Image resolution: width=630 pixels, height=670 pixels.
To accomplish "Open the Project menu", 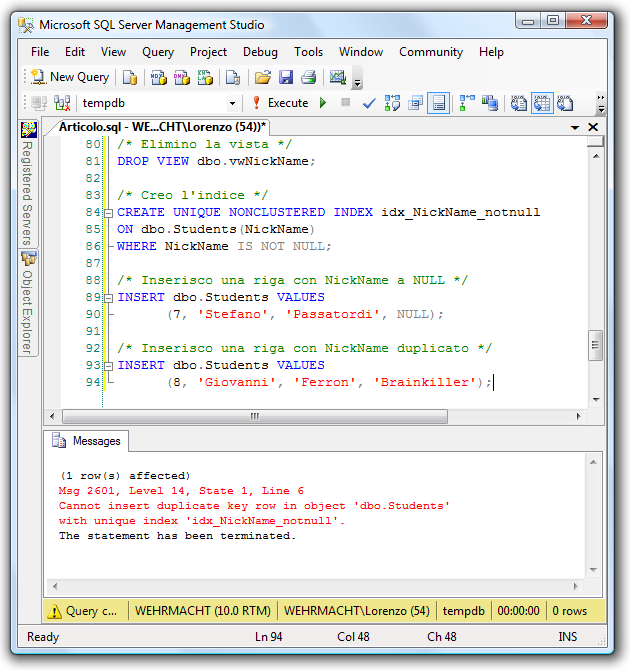I will (208, 52).
